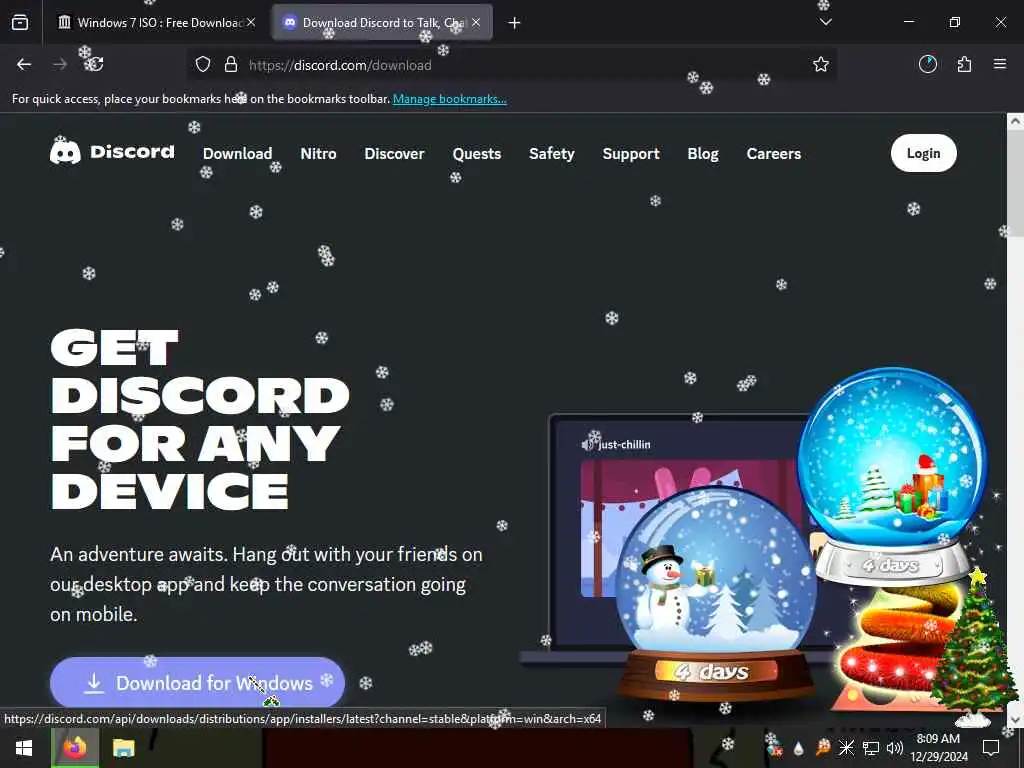Open the Action Center notification icon
Image resolution: width=1024 pixels, height=768 pixels.
pos(991,748)
